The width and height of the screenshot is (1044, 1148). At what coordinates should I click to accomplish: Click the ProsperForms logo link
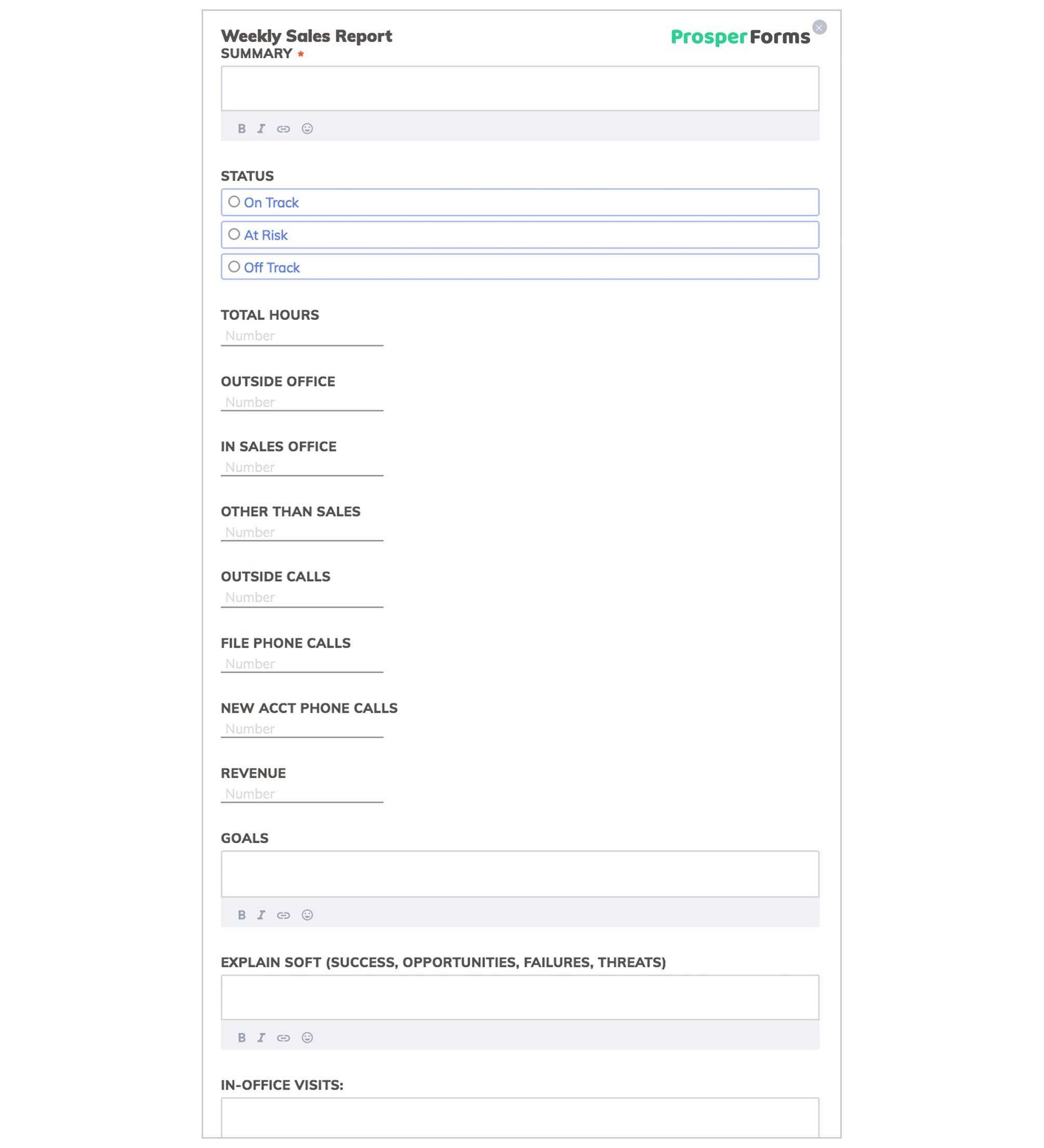point(740,36)
